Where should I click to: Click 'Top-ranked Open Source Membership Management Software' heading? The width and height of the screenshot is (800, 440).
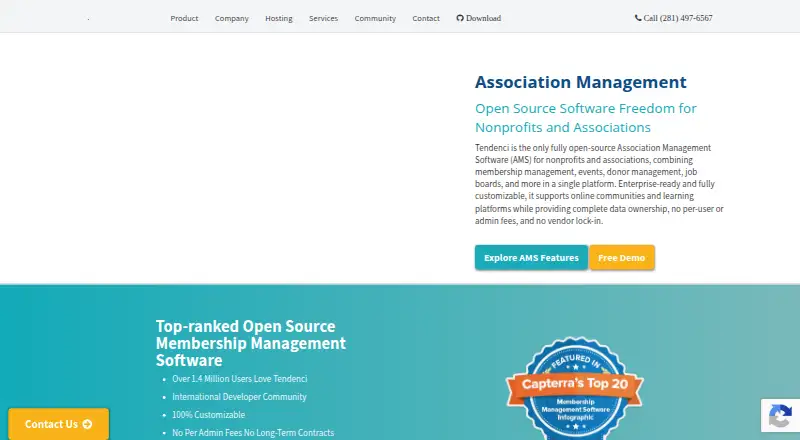(x=251, y=343)
